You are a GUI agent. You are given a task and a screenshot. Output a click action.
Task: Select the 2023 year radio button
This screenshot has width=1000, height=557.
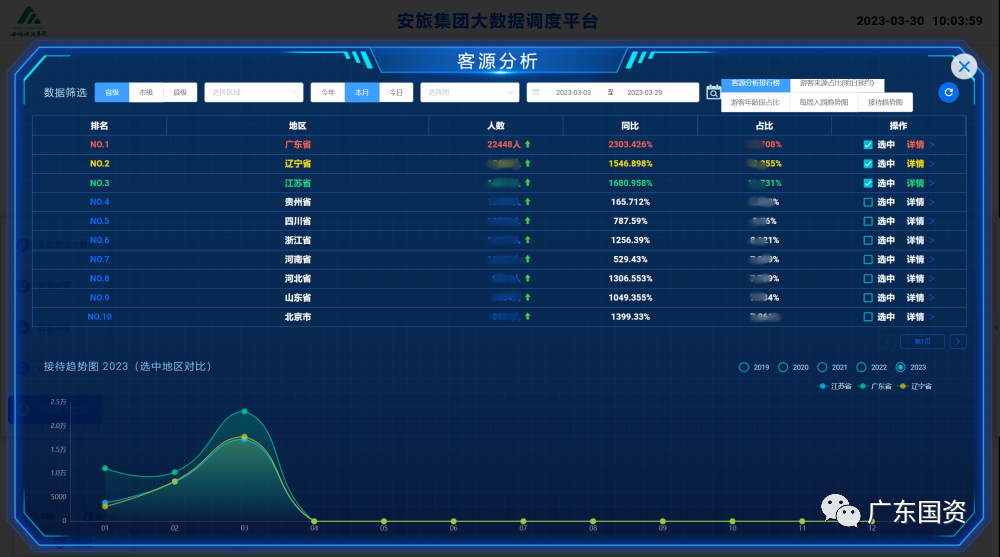pyautogui.click(x=901, y=368)
